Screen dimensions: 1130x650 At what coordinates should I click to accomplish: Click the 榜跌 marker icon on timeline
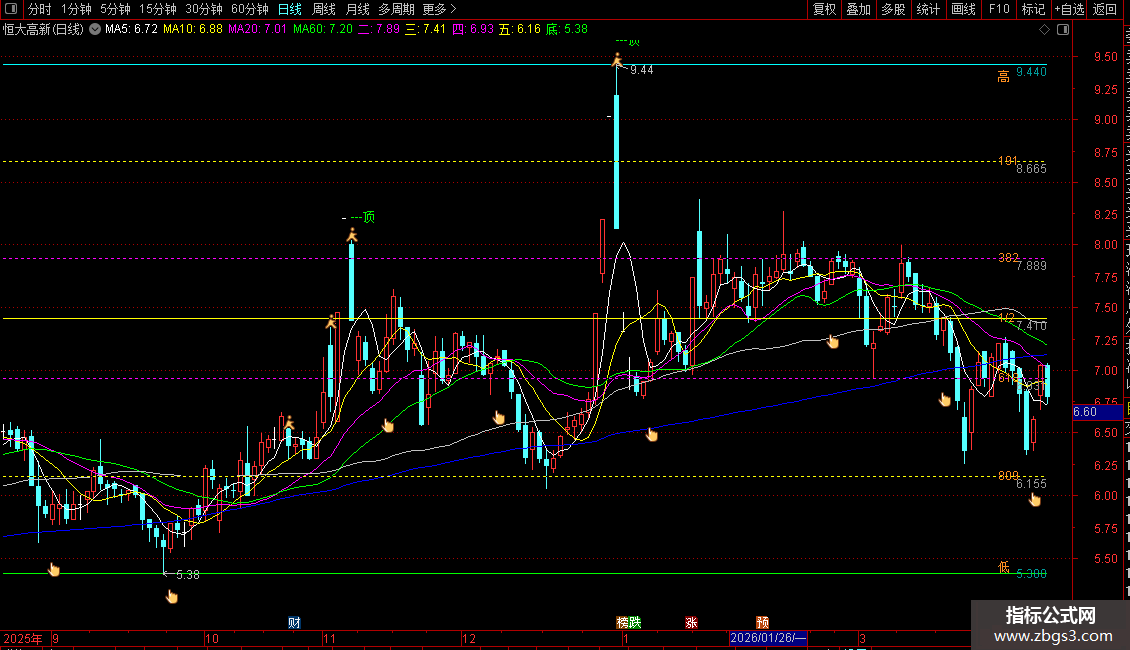(x=628, y=622)
